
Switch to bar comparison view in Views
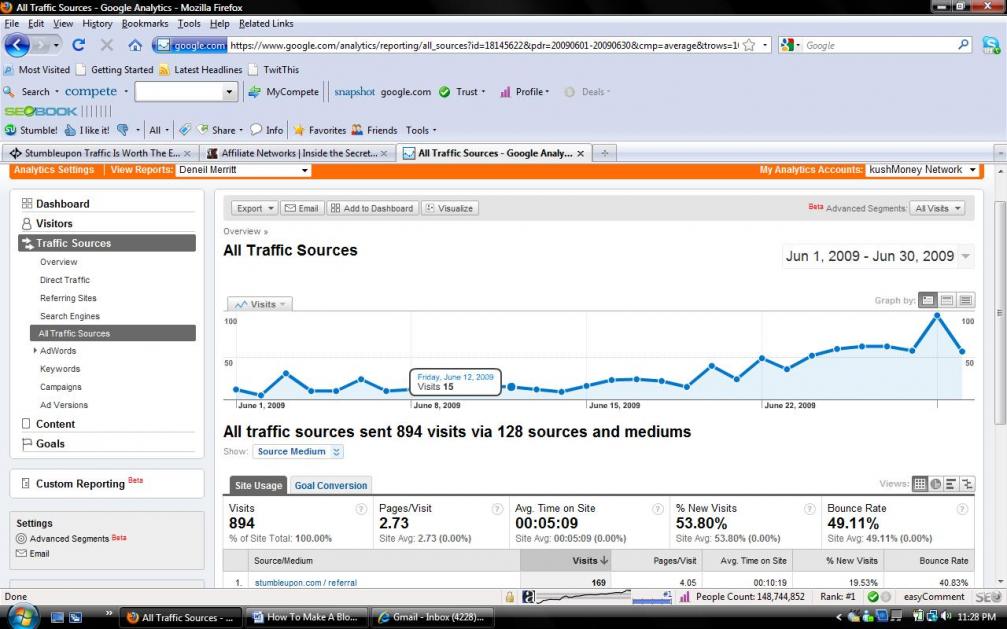point(951,484)
